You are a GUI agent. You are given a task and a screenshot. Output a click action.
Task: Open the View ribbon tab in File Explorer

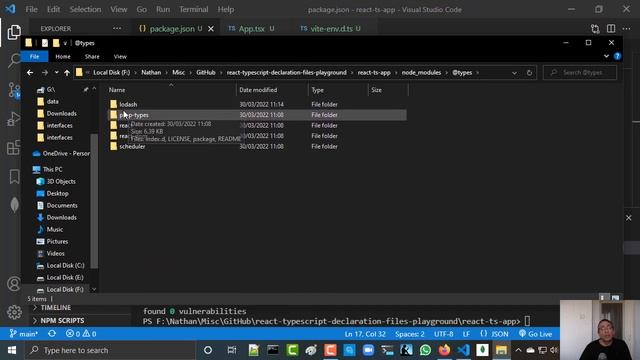pos(120,56)
